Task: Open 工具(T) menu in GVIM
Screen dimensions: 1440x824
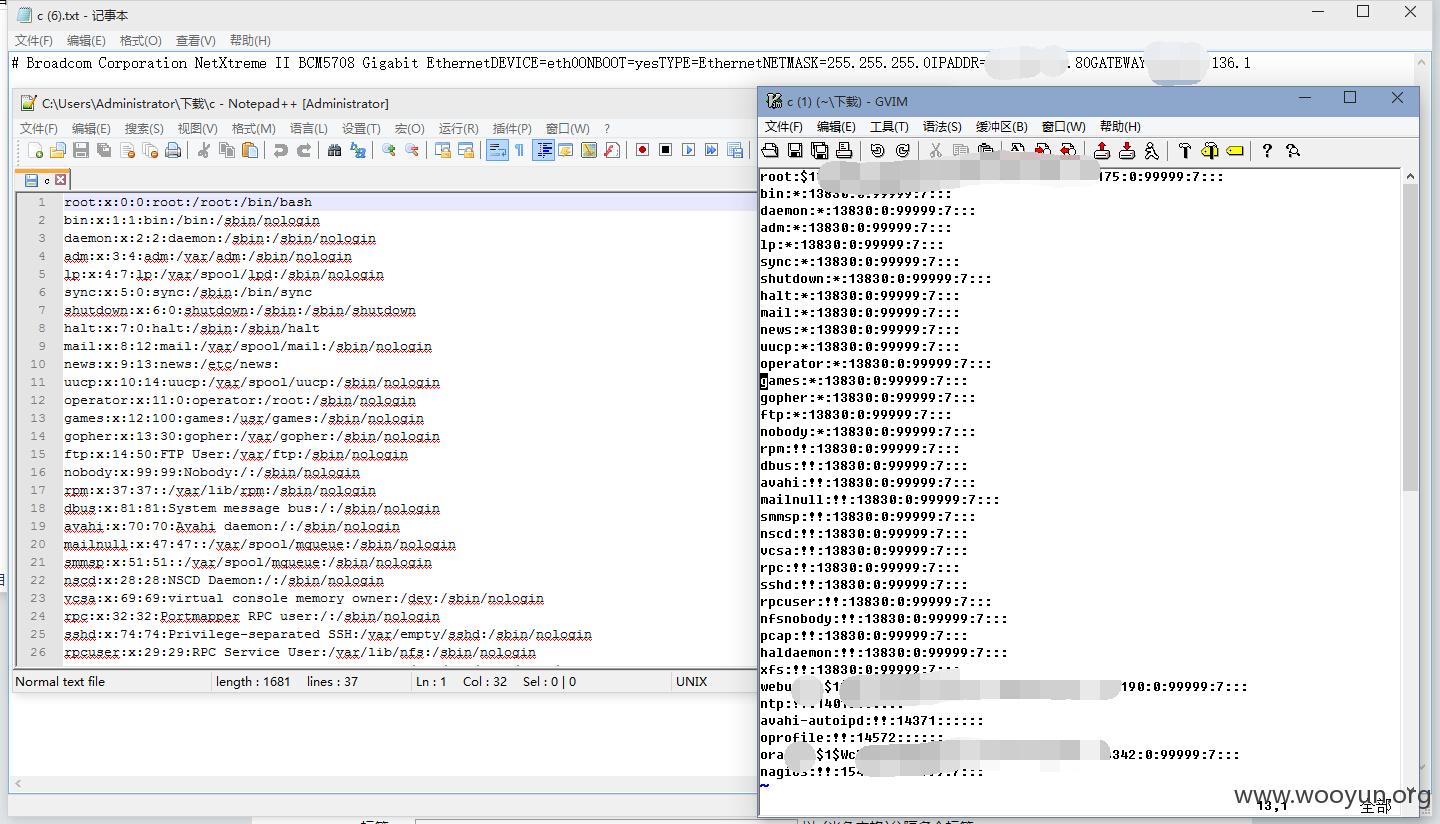Action: (889, 126)
